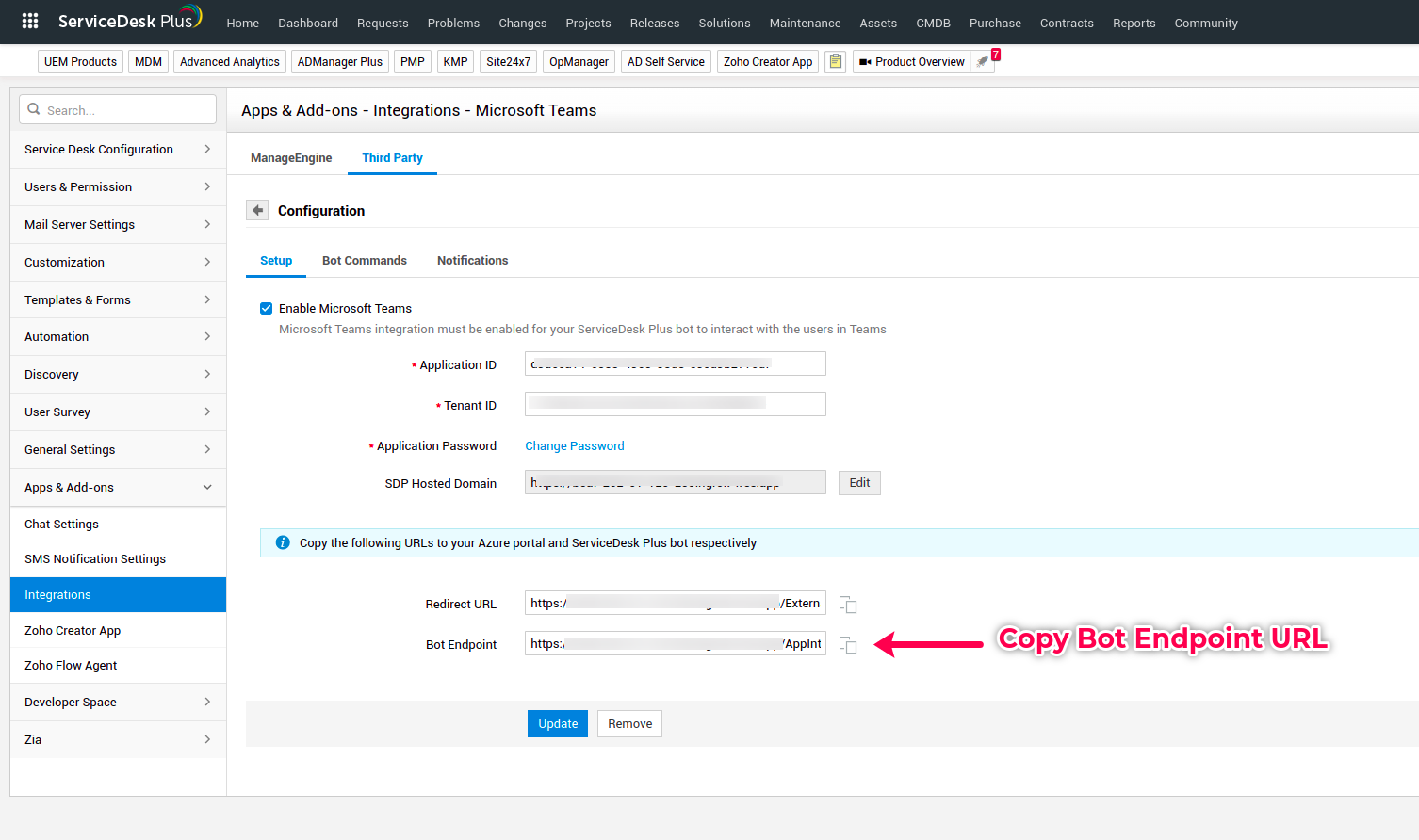Image resolution: width=1419 pixels, height=840 pixels.
Task: Open the CMDB menu
Action: (933, 23)
